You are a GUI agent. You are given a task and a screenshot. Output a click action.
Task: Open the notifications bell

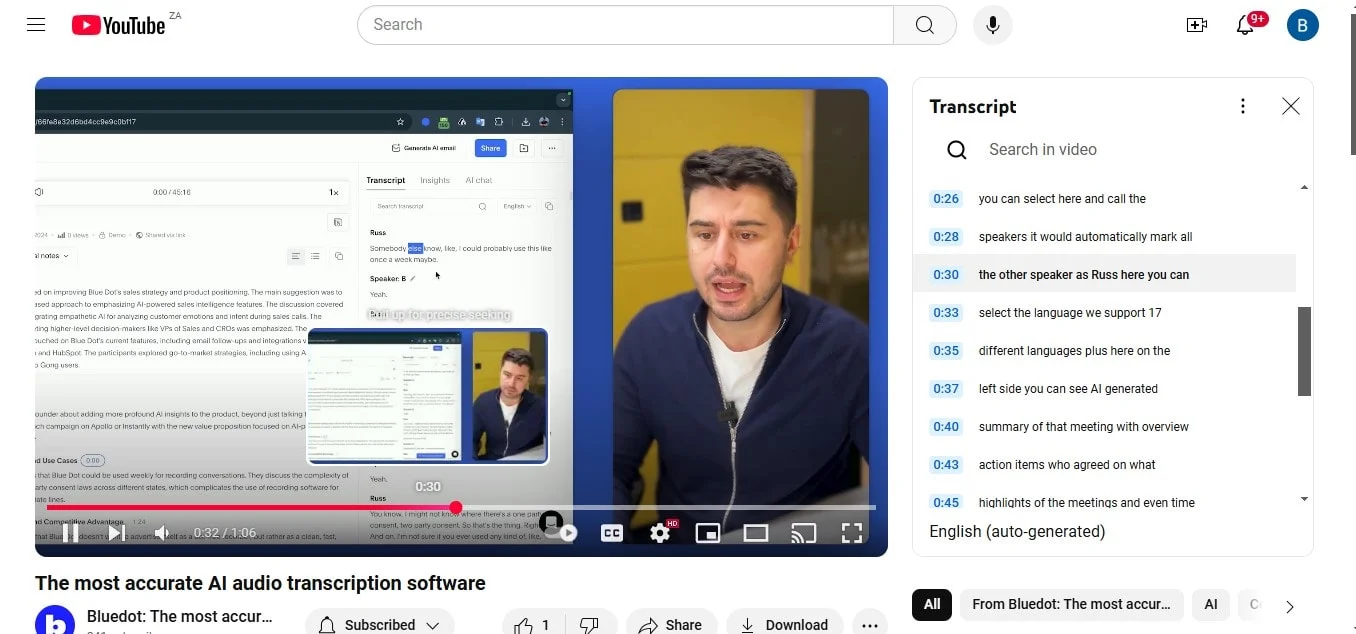(x=1245, y=25)
